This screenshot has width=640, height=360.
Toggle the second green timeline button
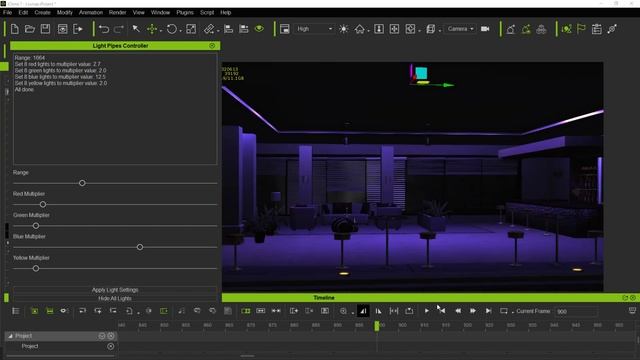click(x=50, y=311)
